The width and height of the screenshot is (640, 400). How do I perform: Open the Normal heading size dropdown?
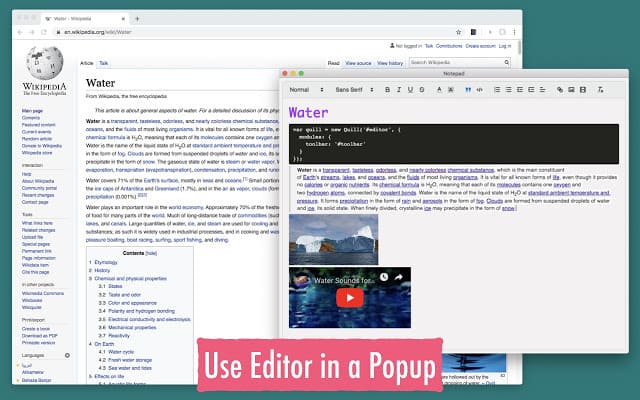[x=306, y=90]
